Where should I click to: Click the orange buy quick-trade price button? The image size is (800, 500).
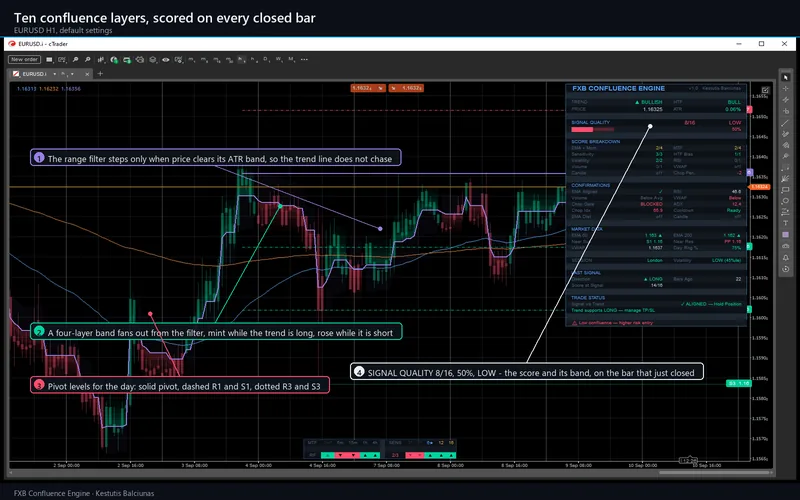tap(406, 88)
